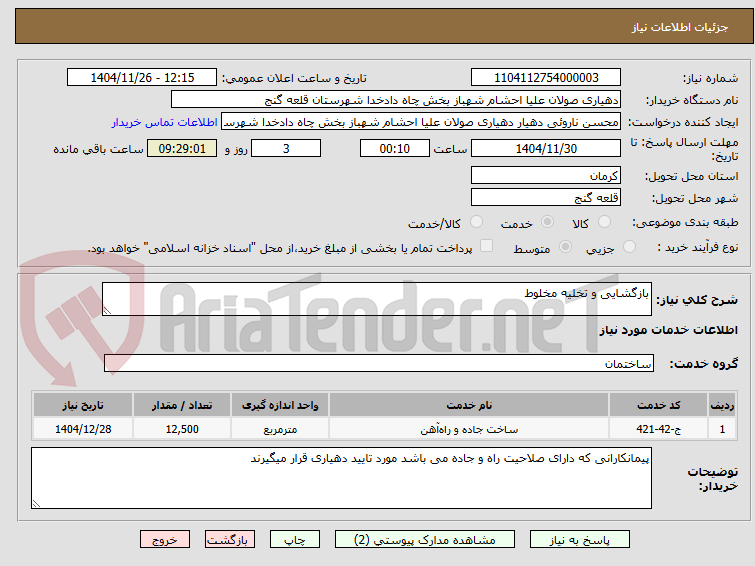
Task: Click the remaining time field 09:29:01
Action: point(182,148)
